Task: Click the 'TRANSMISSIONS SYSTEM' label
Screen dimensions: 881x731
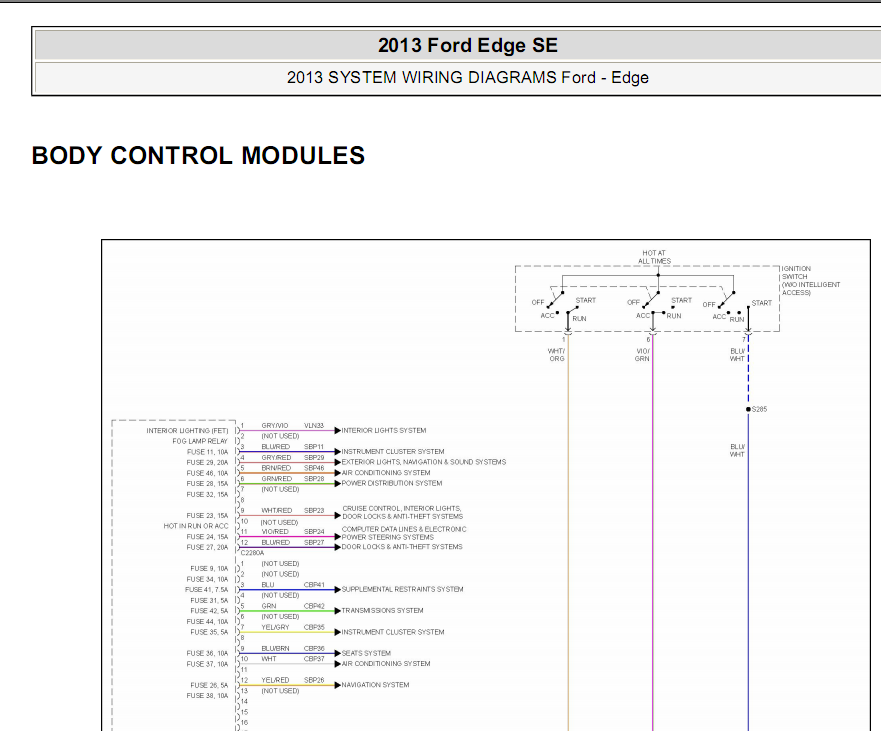Action: 383,610
